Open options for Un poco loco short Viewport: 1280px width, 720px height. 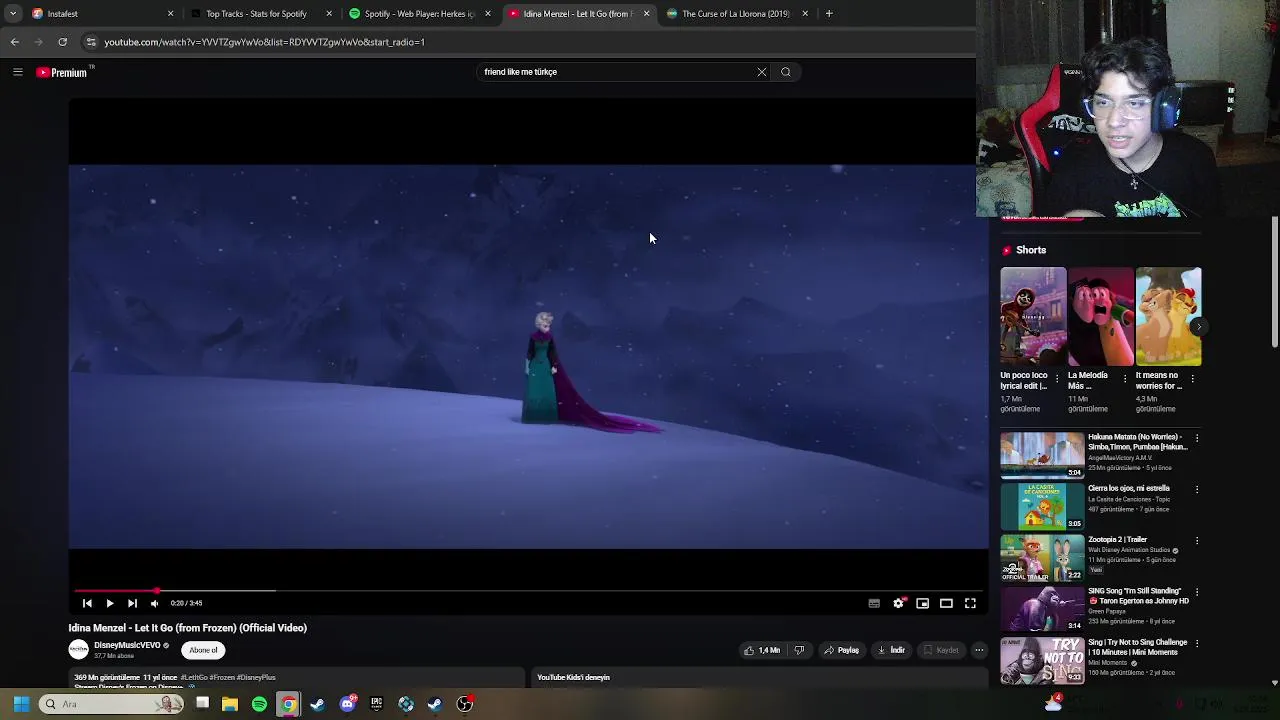tap(1057, 380)
